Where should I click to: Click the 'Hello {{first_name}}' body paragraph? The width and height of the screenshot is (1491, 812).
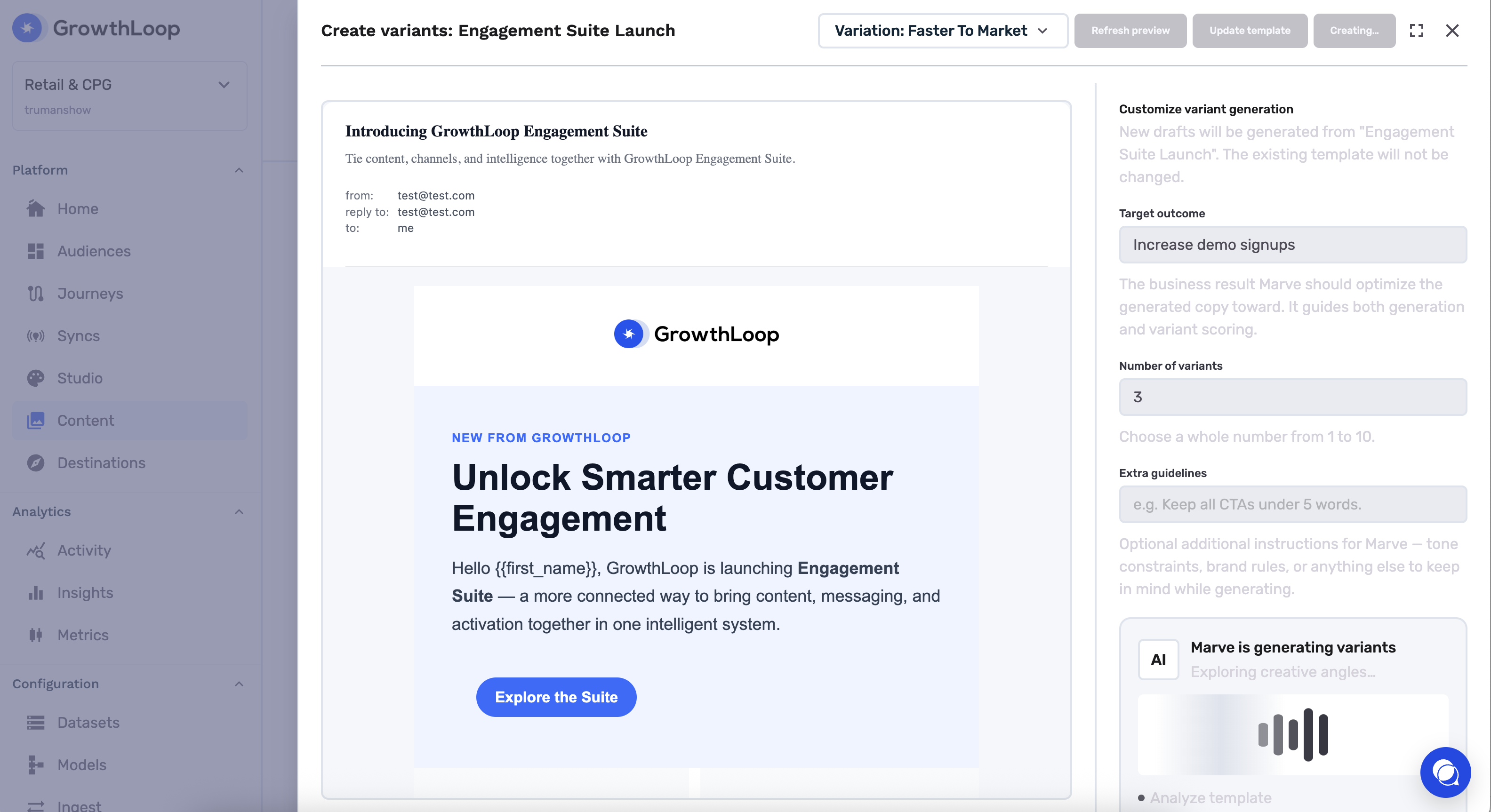coord(696,596)
